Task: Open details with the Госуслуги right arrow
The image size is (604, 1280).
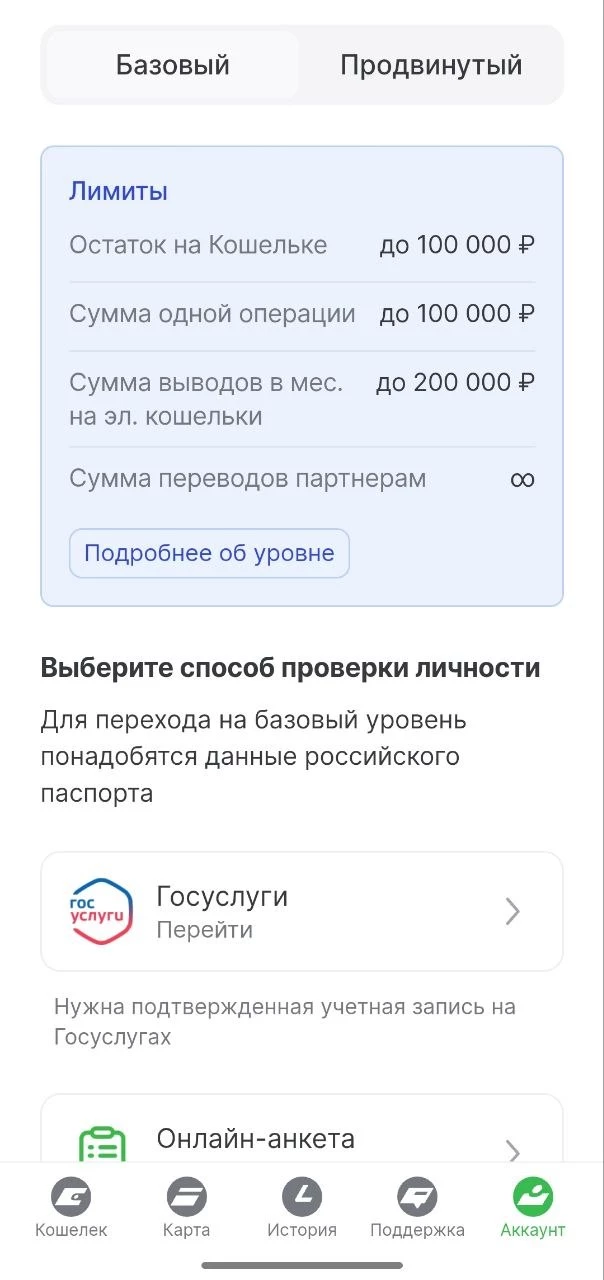Action: click(513, 911)
